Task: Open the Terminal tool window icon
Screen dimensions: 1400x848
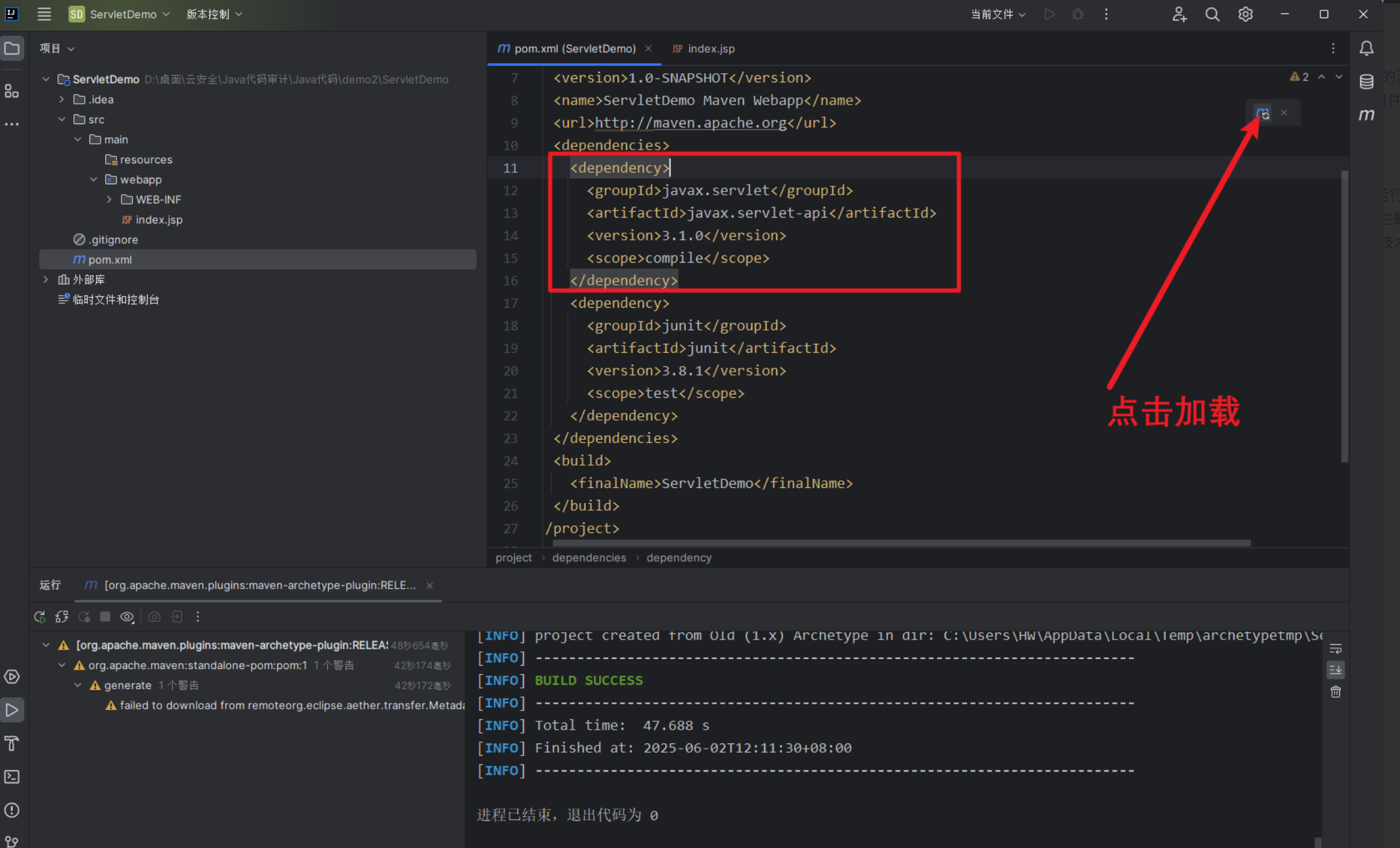Action: click(12, 777)
